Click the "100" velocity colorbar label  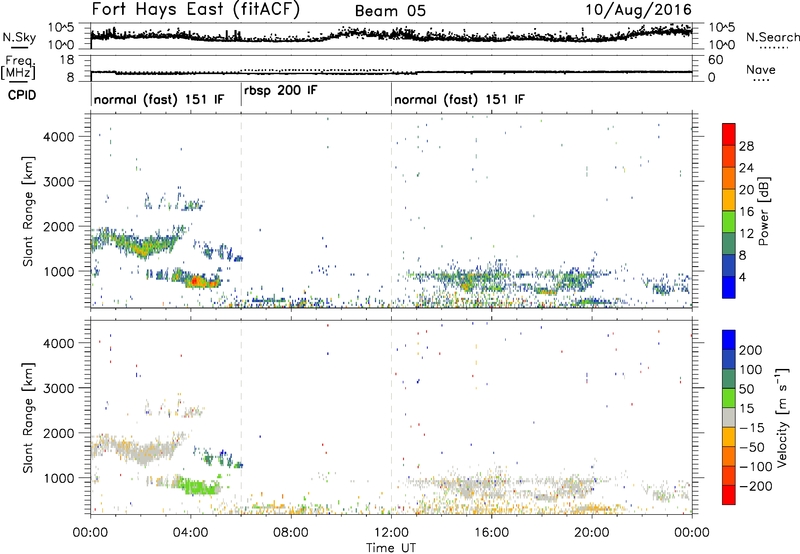(751, 370)
